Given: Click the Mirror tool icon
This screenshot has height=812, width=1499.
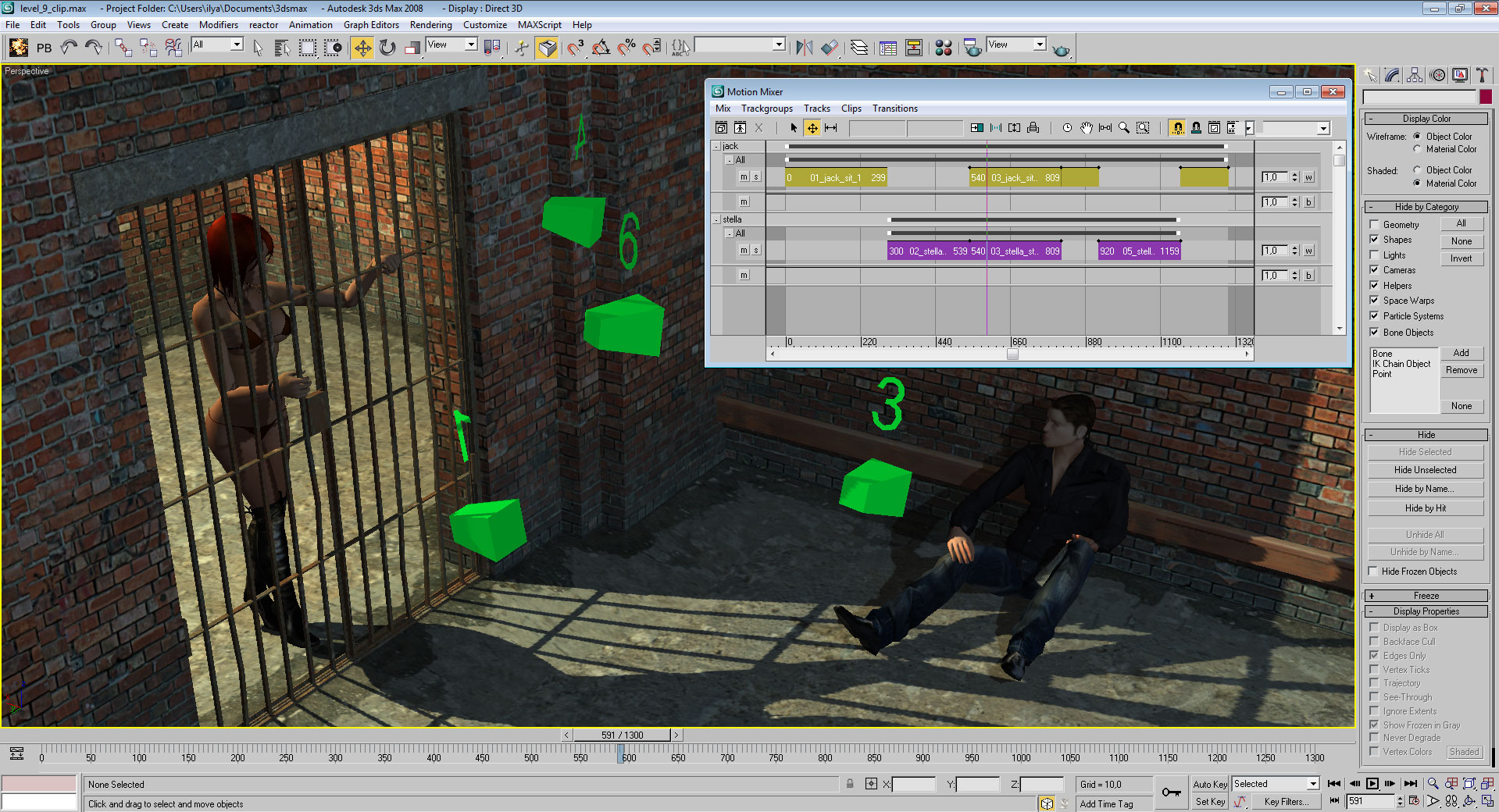Looking at the screenshot, I should click(x=804, y=48).
